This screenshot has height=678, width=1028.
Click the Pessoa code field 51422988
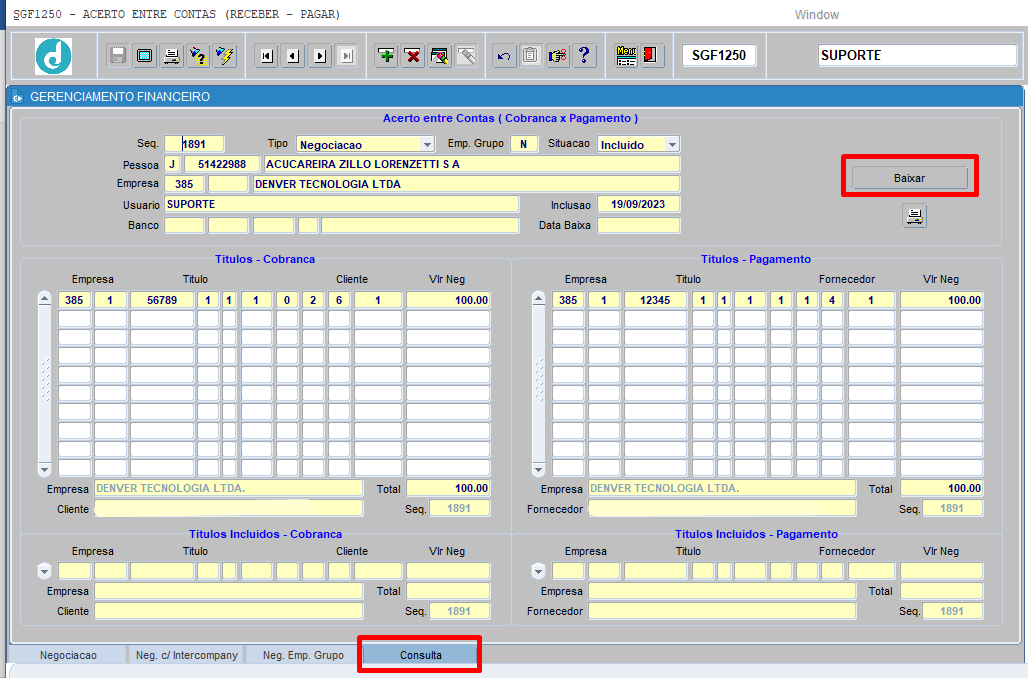222,164
